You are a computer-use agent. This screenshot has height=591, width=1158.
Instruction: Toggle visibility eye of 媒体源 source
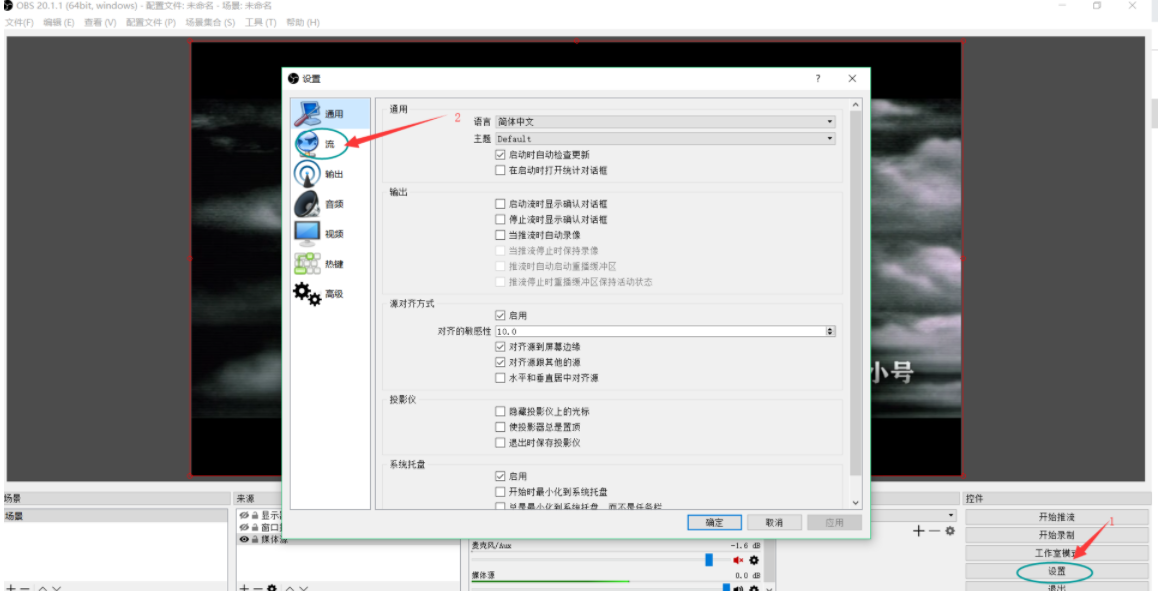pos(244,539)
